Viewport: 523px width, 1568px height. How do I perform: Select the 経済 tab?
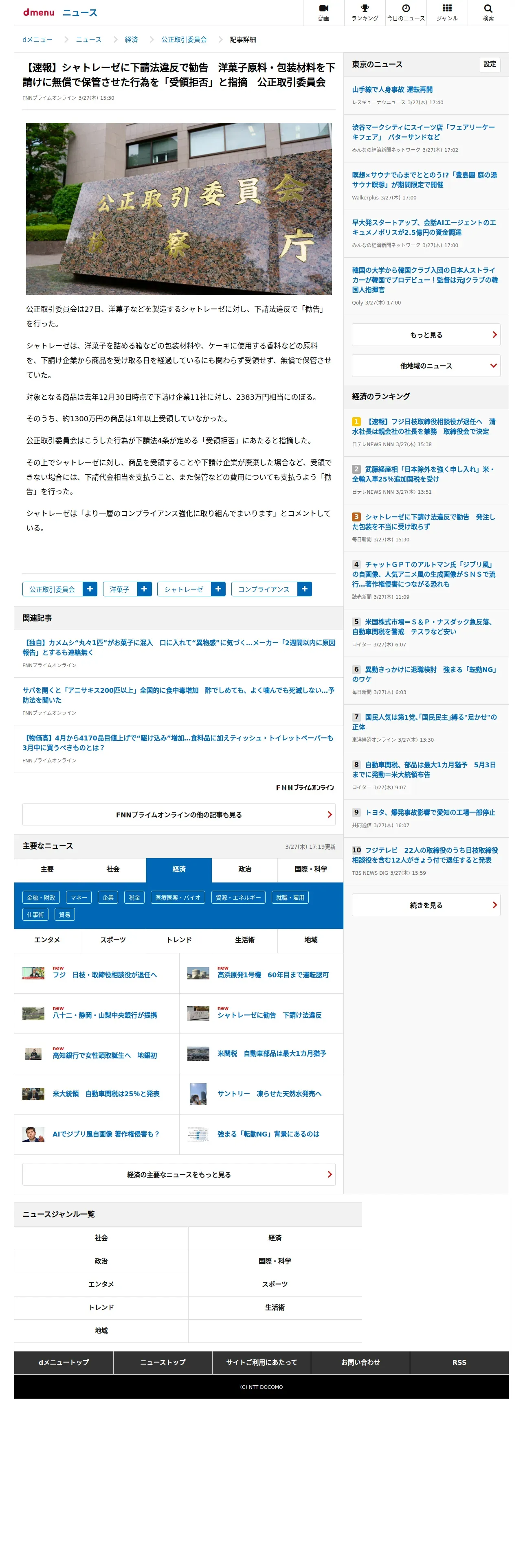click(178, 869)
